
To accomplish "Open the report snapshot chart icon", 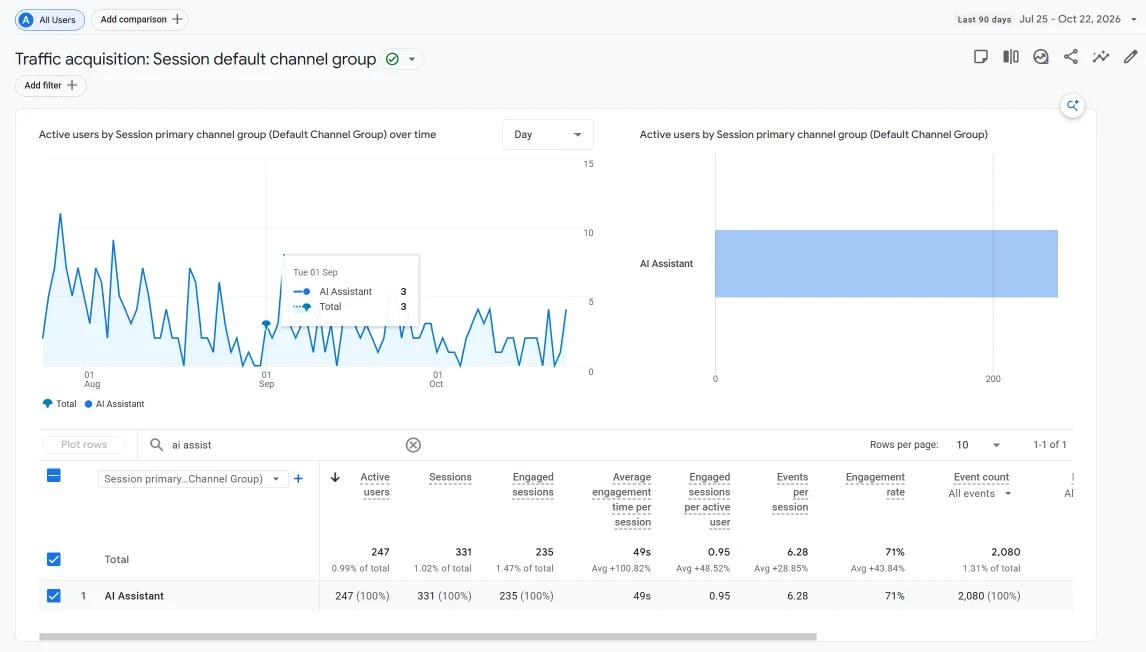I will [1041, 57].
